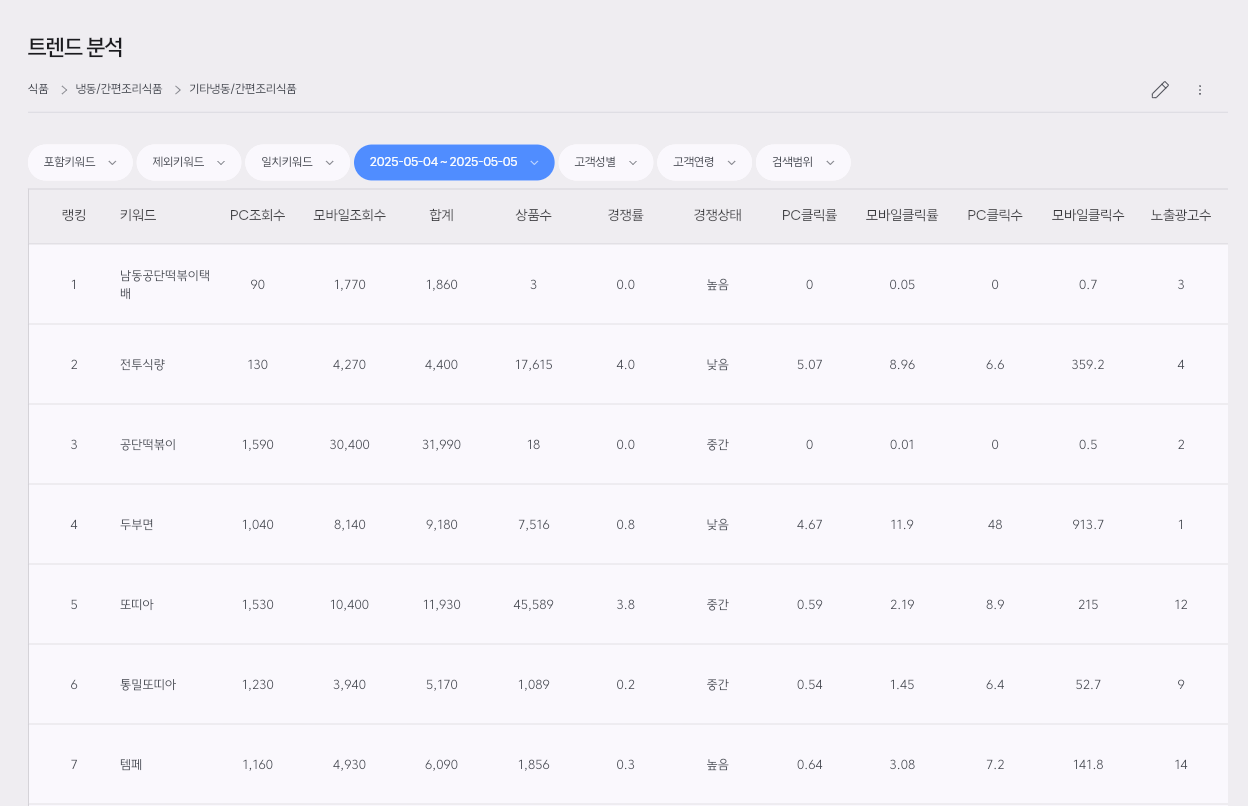Sort by 노출광고수 column header
This screenshot has width=1248, height=806.
[x=1181, y=215]
